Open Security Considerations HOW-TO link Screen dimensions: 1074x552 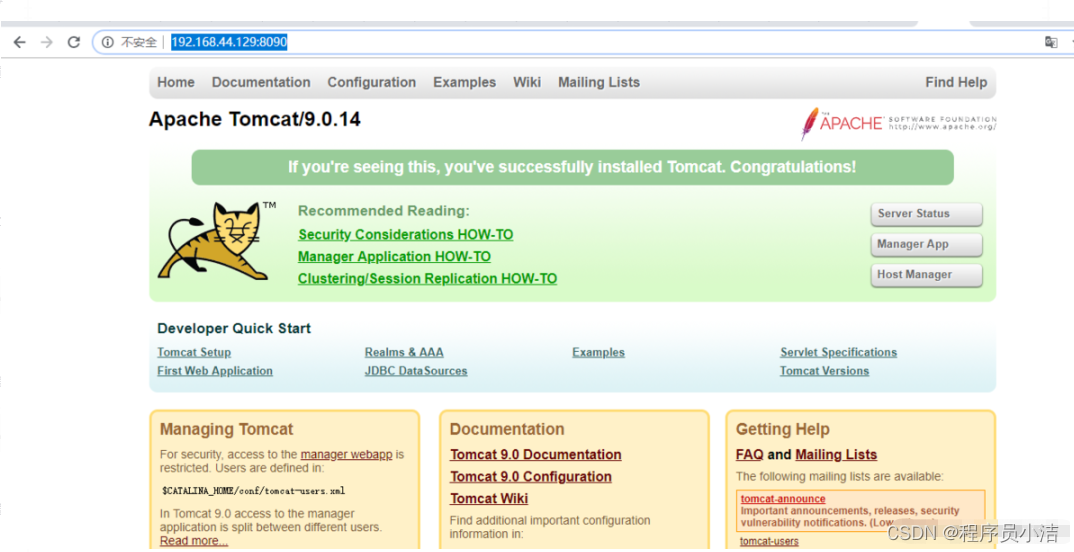pyautogui.click(x=405, y=235)
